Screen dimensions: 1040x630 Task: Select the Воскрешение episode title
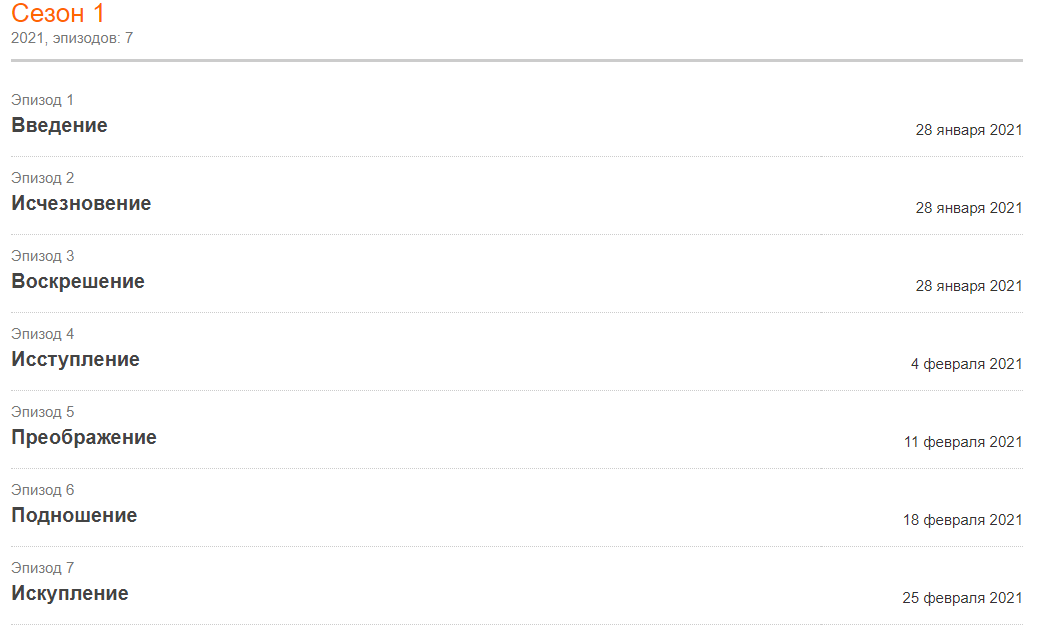(78, 282)
